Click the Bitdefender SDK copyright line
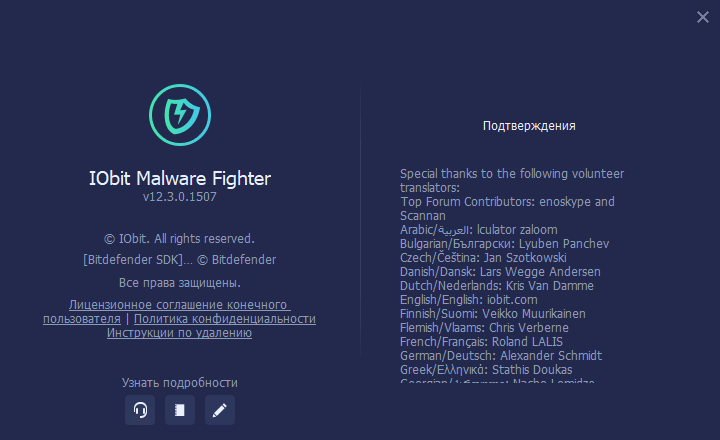The width and height of the screenshot is (720, 440). 180,260
